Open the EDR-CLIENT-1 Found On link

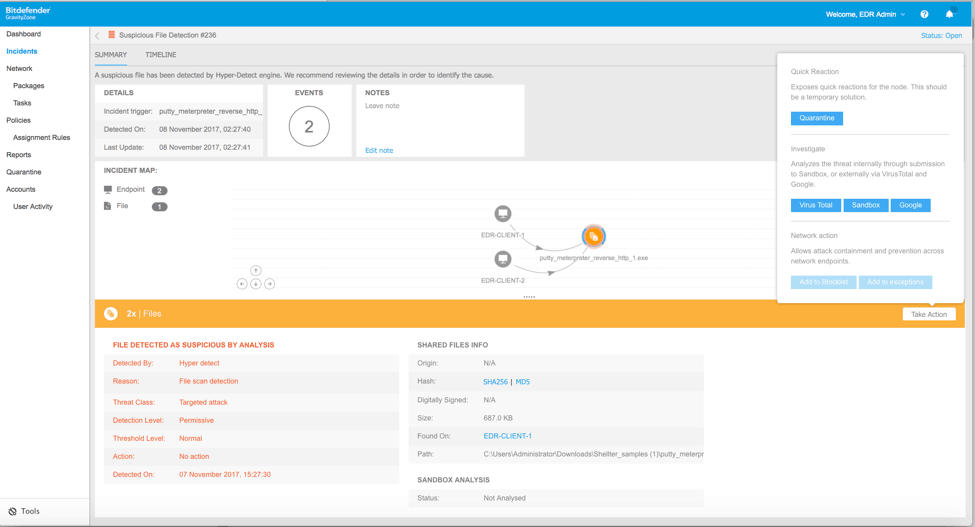507,436
